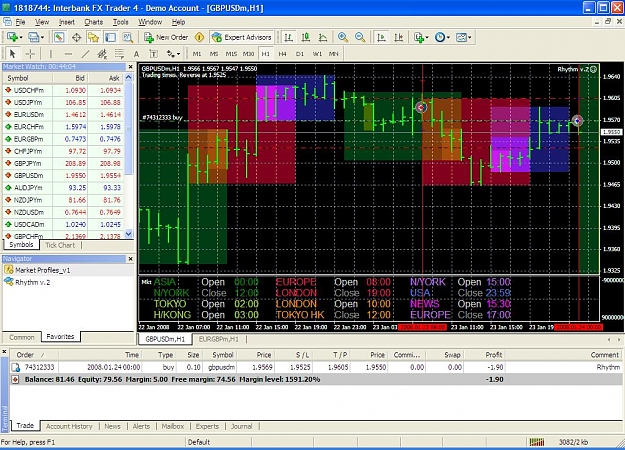Select the Text tool
The width and height of the screenshot is (625, 450).
tap(136, 53)
